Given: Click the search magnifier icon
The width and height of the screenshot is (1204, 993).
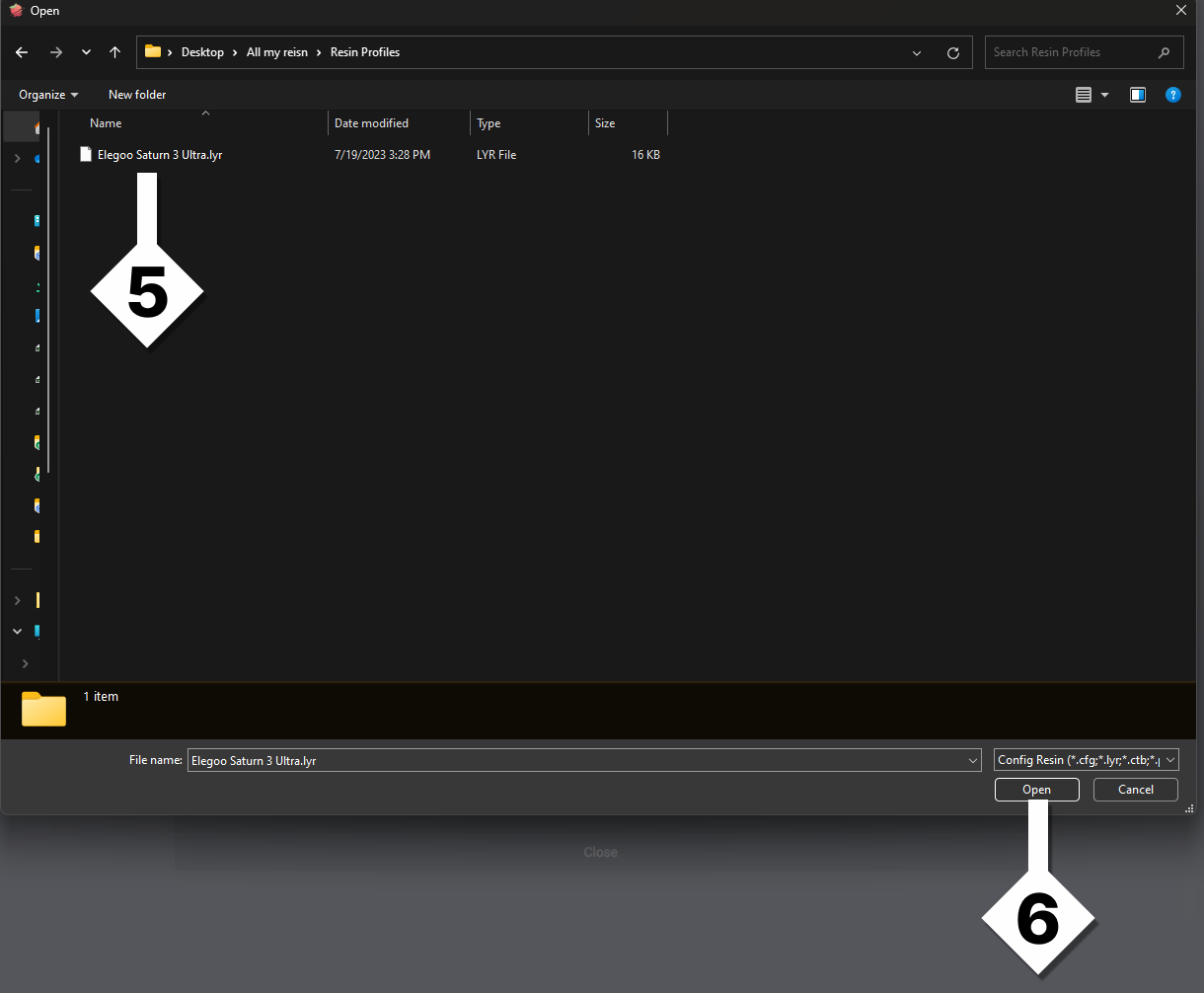Looking at the screenshot, I should click(1163, 51).
